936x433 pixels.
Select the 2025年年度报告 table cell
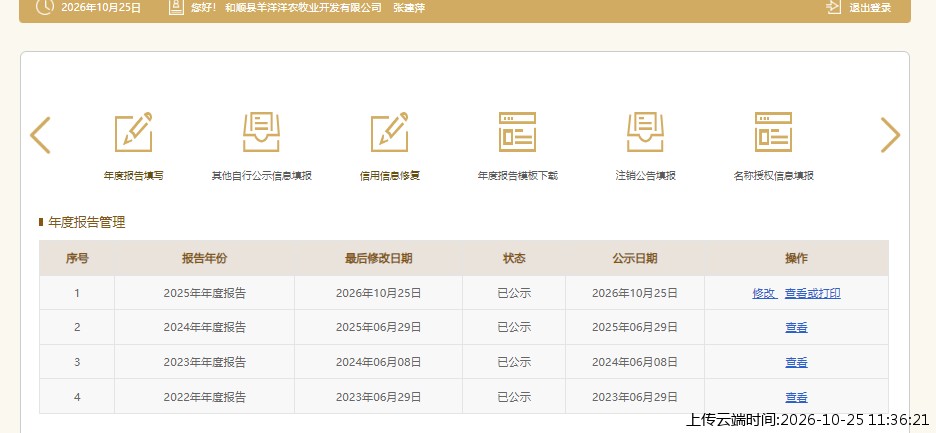click(x=205, y=293)
